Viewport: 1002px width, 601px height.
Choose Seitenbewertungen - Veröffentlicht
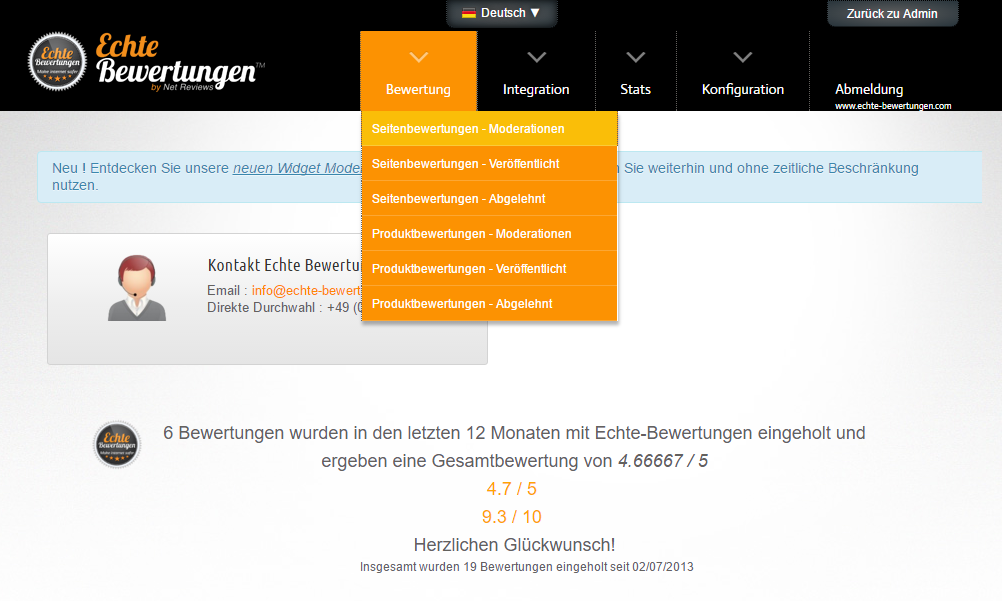pos(489,164)
